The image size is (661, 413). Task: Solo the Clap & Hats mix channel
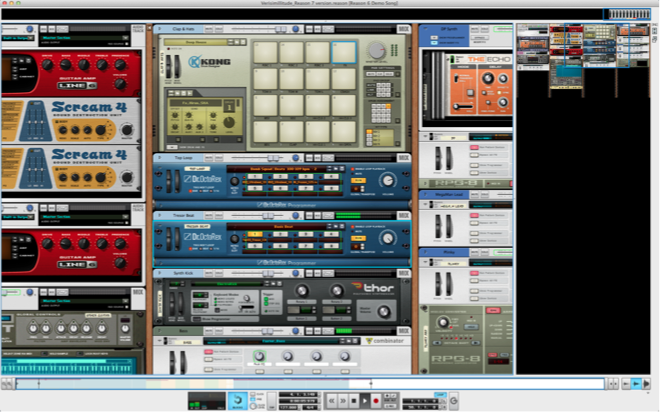(x=218, y=29)
